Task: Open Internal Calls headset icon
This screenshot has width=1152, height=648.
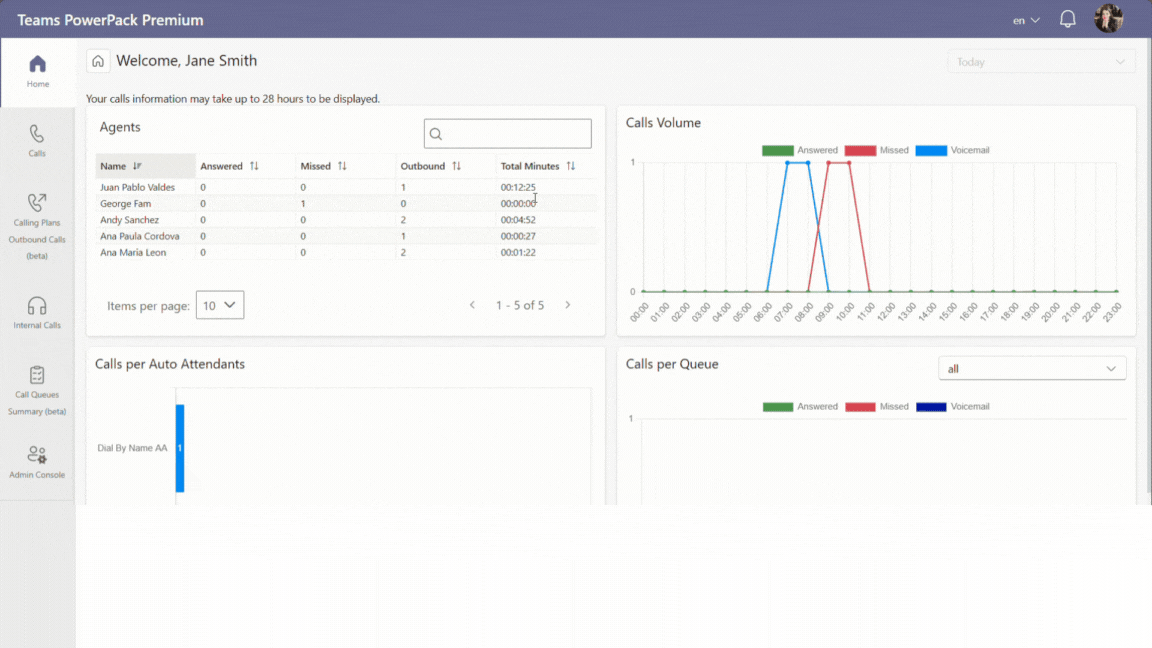Action: pyautogui.click(x=37, y=305)
